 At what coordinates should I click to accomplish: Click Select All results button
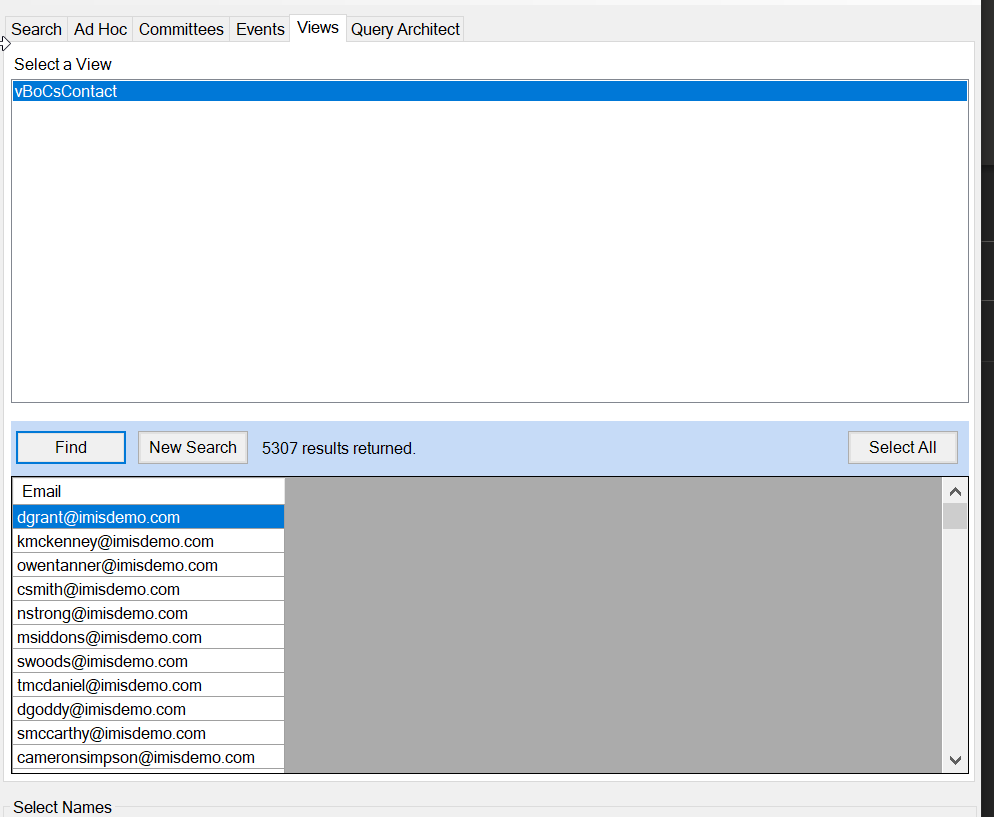(902, 448)
